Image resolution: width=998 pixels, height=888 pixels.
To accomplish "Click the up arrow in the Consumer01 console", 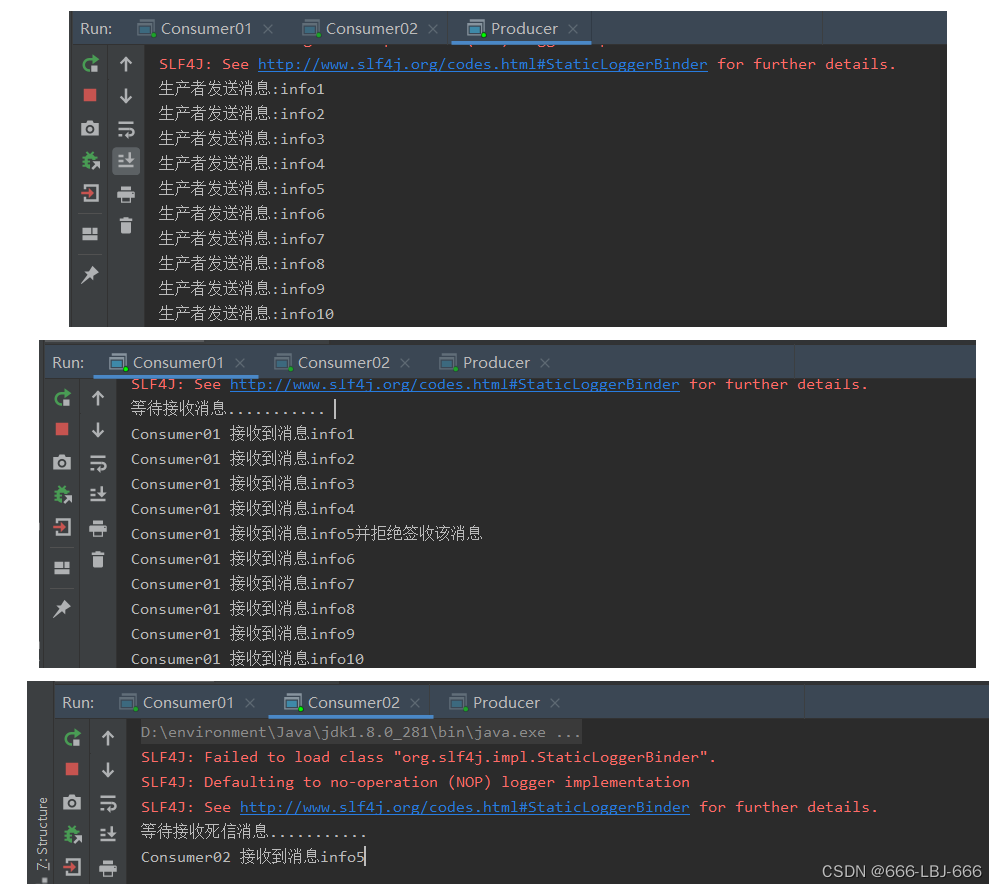I will point(98,398).
